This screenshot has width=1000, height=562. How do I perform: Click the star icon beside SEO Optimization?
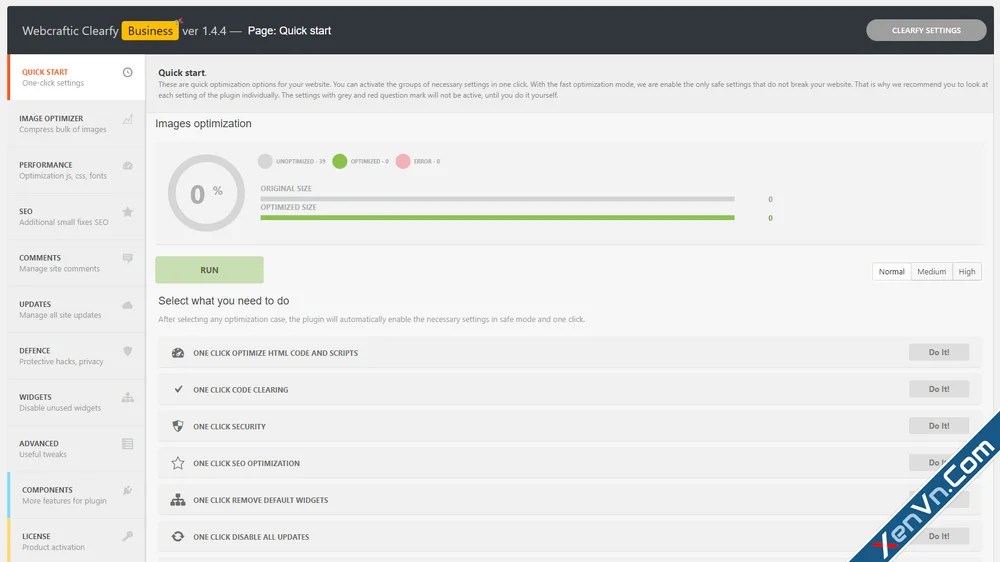click(x=178, y=463)
